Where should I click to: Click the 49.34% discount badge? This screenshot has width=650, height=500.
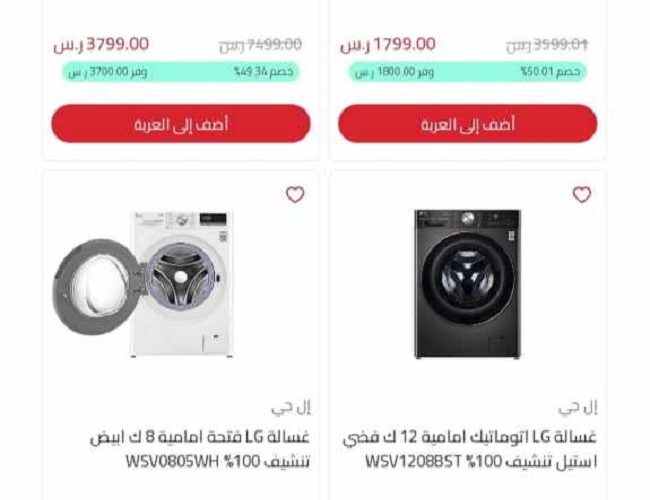[264, 72]
